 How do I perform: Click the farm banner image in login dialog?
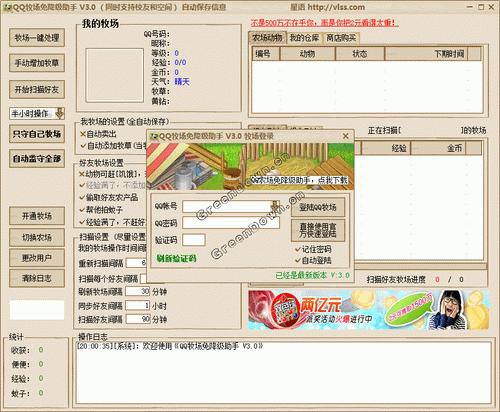click(250, 167)
